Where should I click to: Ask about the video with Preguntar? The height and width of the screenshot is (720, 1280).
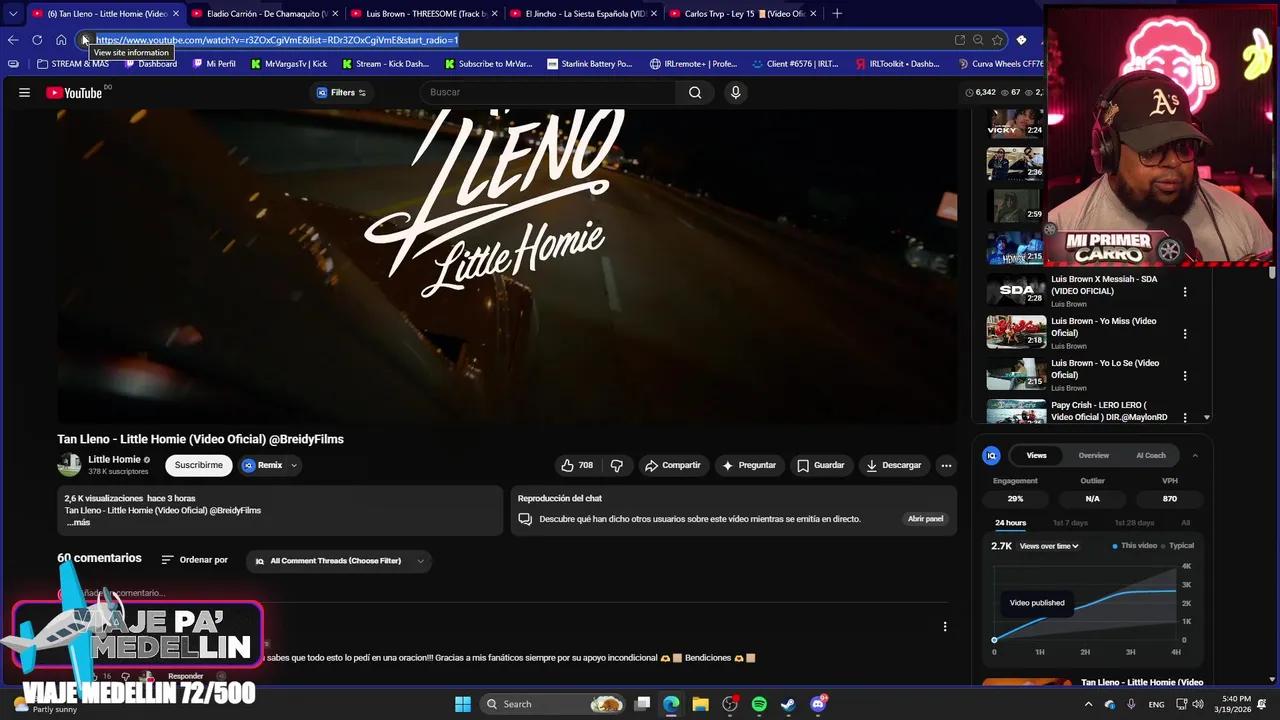pyautogui.click(x=749, y=465)
